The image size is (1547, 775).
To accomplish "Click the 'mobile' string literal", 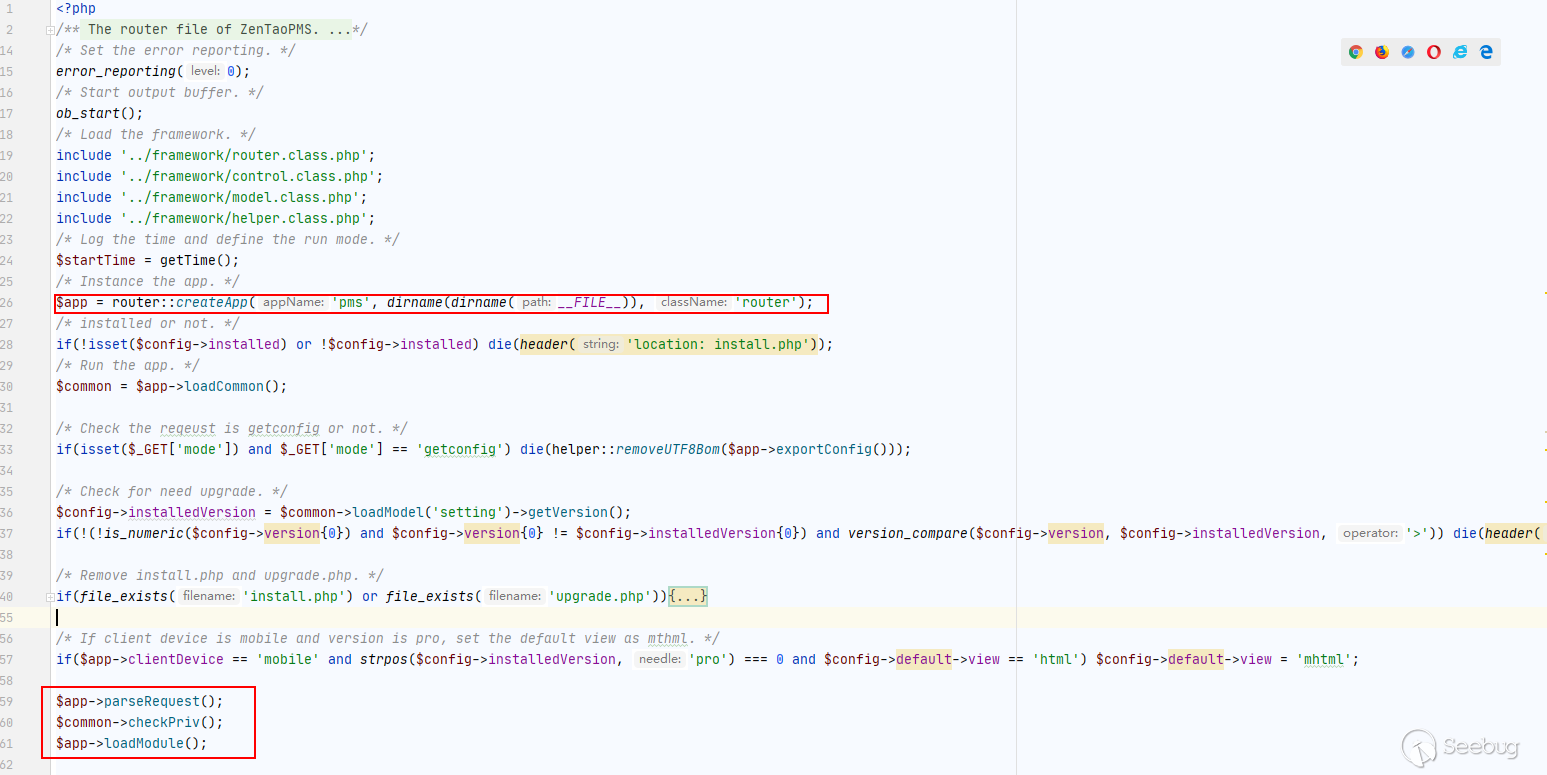I will click(288, 659).
